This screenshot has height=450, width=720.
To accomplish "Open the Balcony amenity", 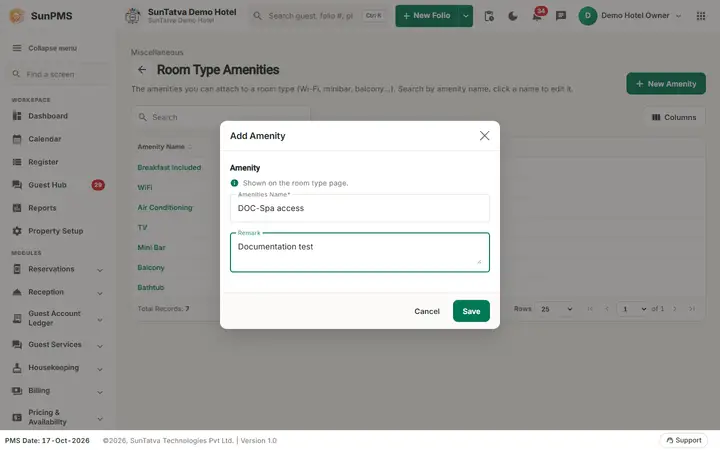I will 151,267.
